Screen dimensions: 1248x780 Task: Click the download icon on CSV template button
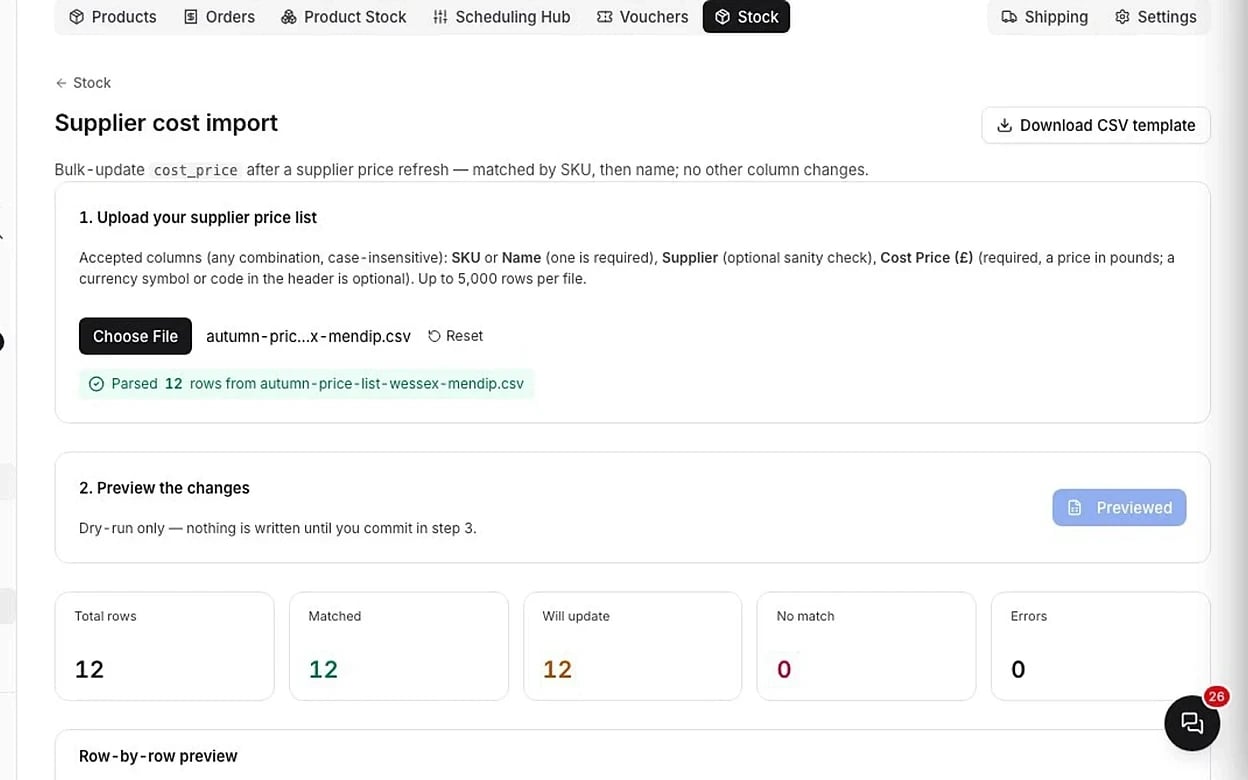pyautogui.click(x=1004, y=125)
